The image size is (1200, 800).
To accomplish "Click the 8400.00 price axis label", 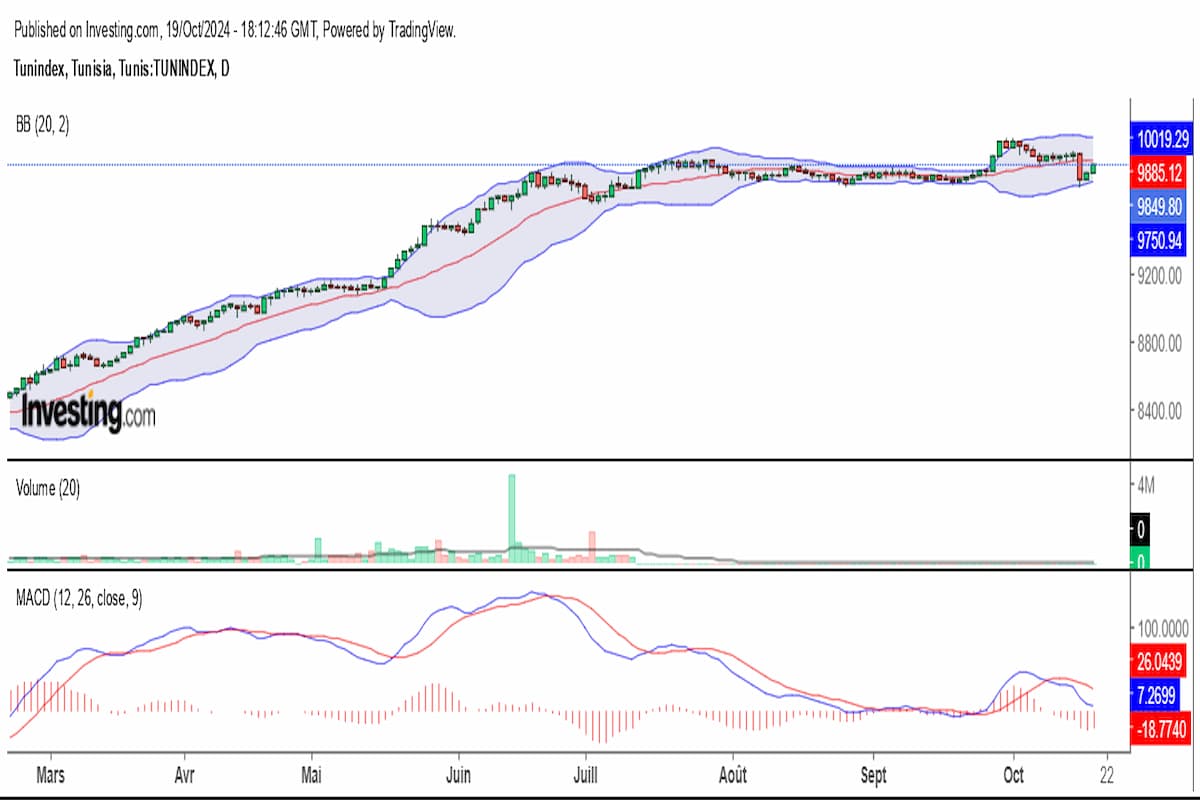I will pyautogui.click(x=1159, y=410).
